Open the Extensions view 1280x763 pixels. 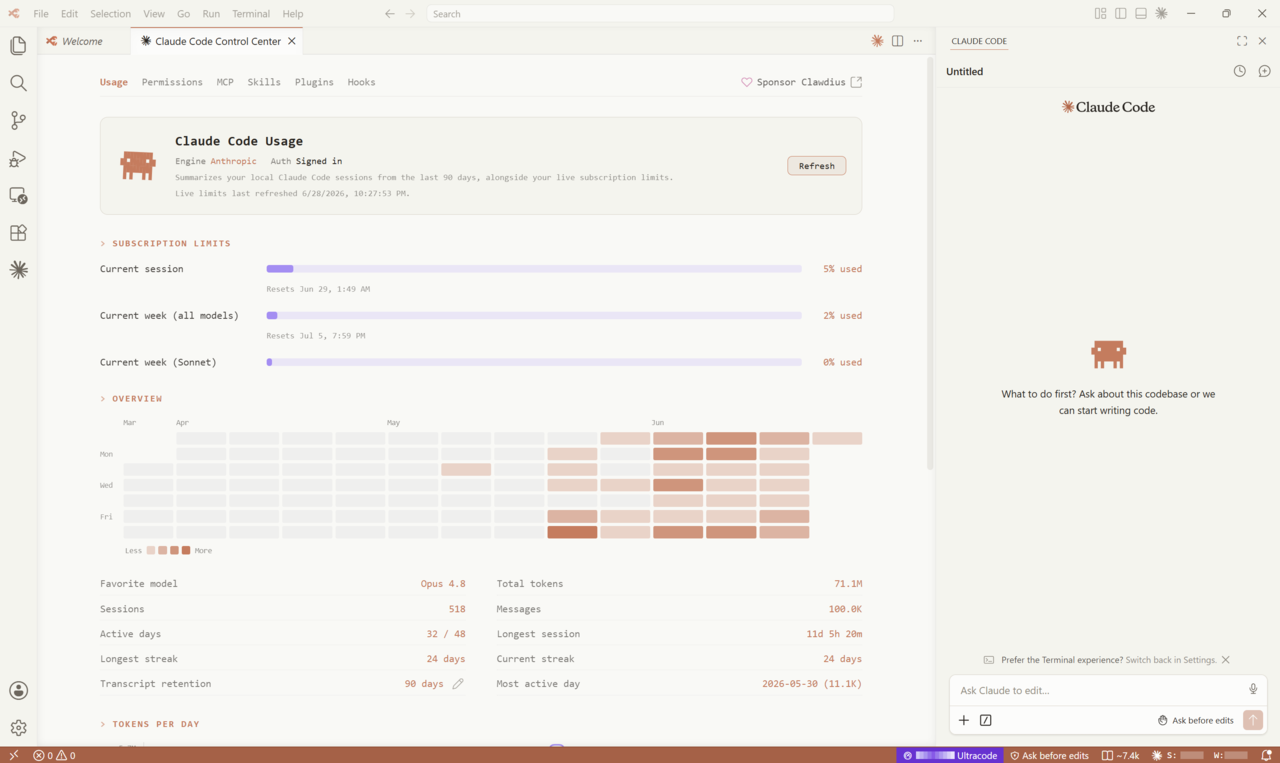18,233
